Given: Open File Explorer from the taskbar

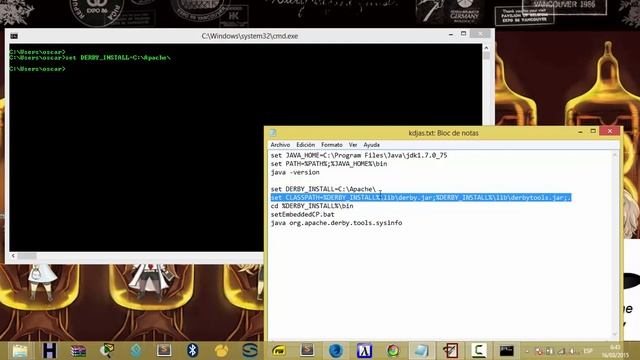Looking at the screenshot, I should coord(20,351).
